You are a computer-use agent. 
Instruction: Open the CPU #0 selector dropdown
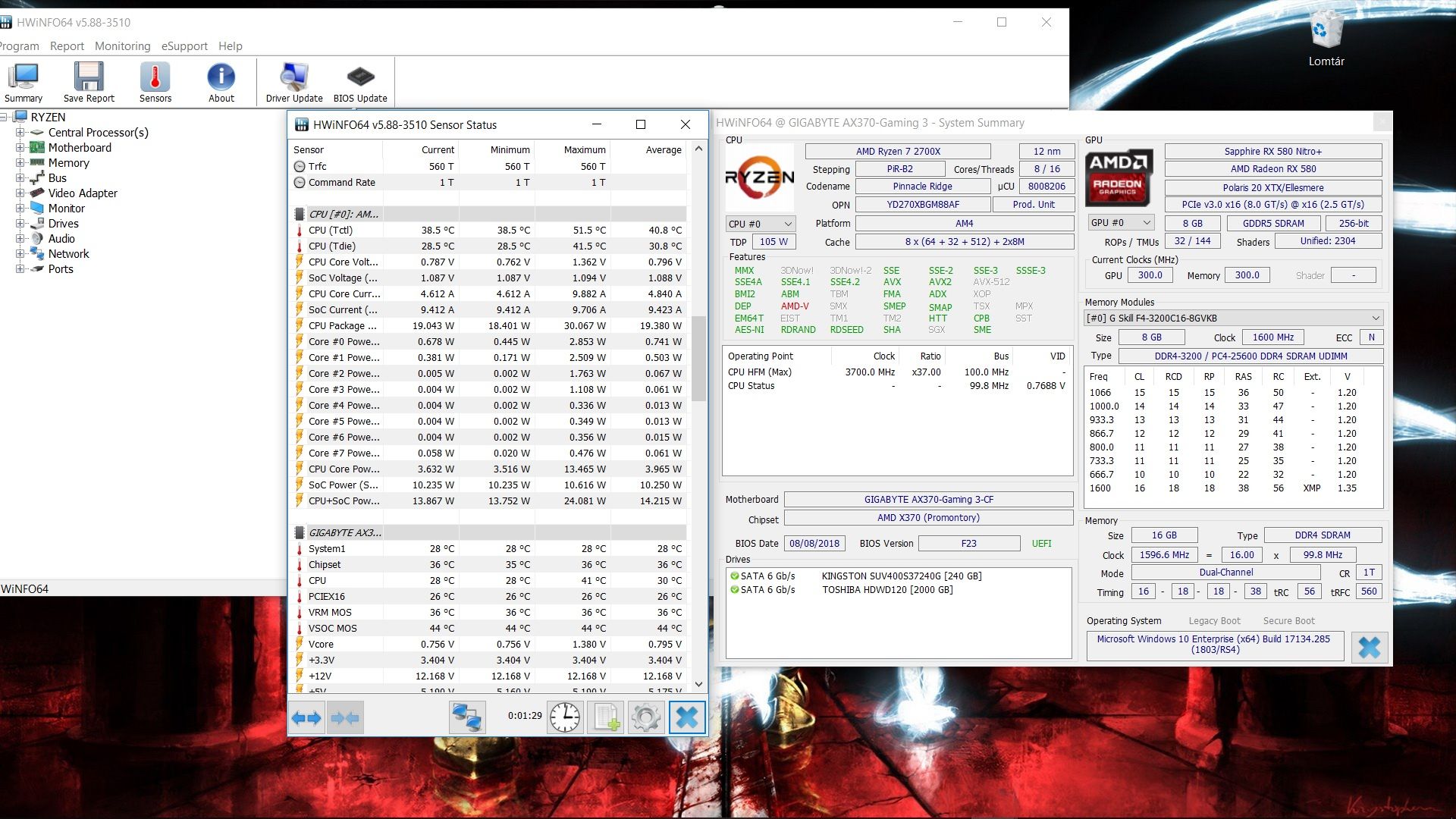point(760,224)
